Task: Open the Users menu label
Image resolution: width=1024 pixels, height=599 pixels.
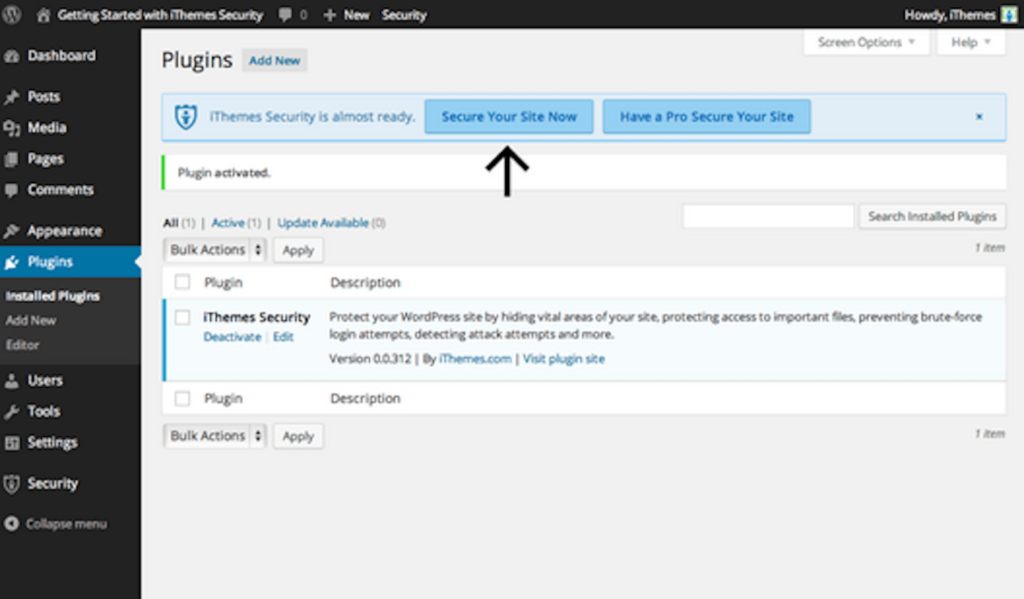Action: click(45, 381)
